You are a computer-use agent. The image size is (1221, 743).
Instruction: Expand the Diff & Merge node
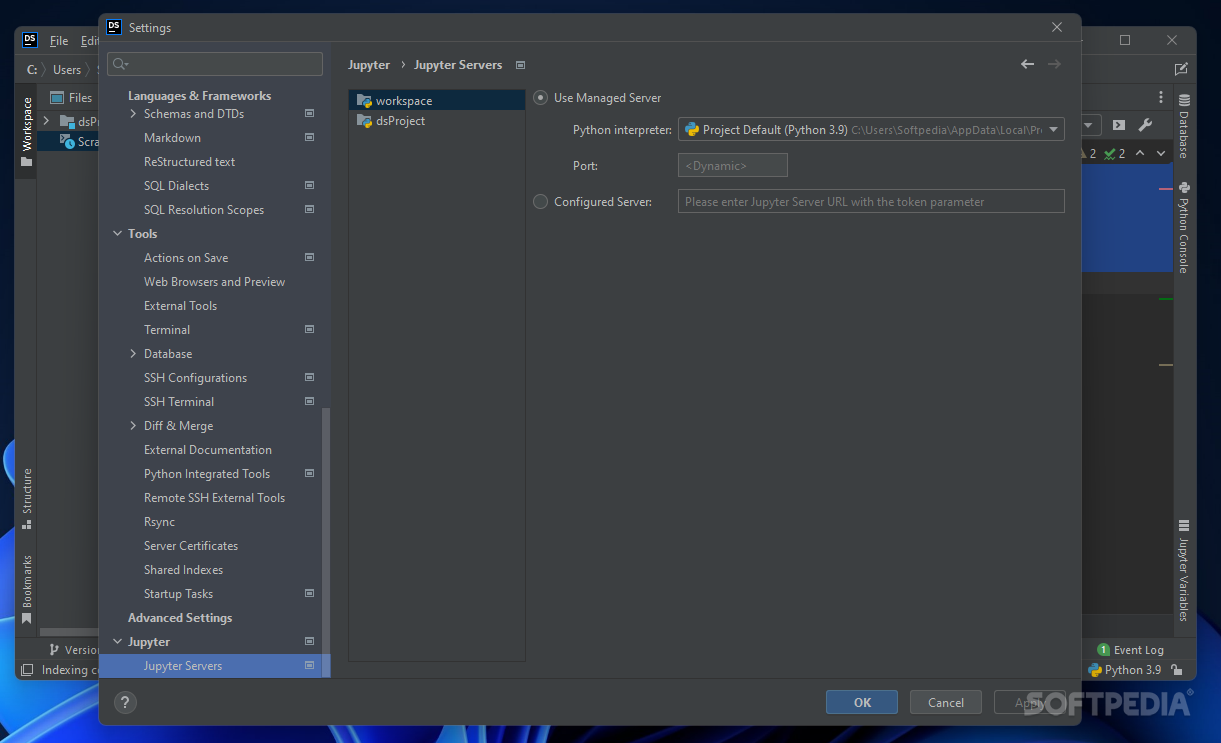(x=134, y=426)
